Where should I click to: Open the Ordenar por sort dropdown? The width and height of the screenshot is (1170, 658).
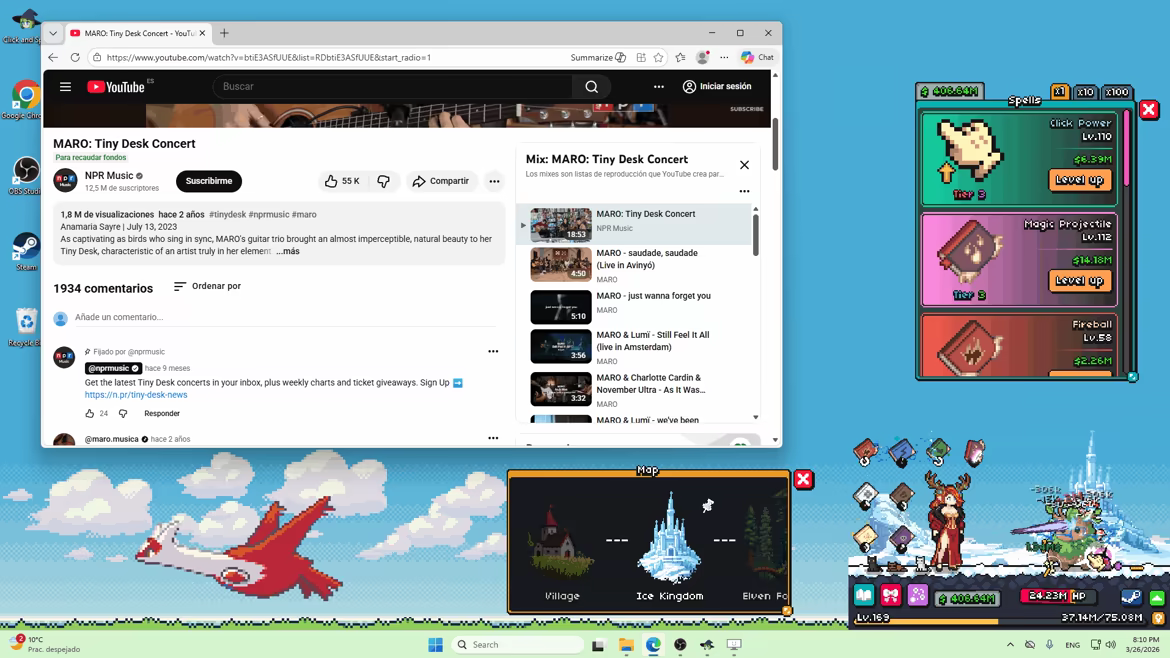coord(207,286)
